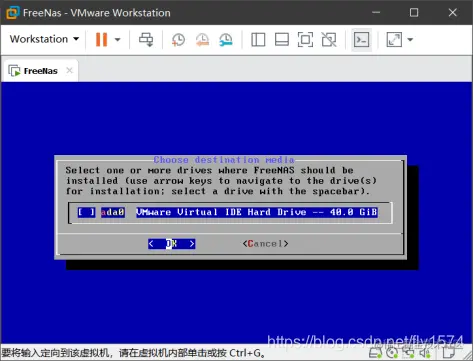Open the Workstation menu dropdown
The image size is (474, 361).
44,39
